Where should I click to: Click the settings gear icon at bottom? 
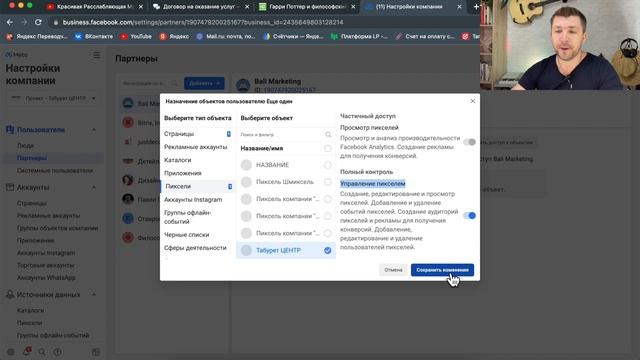11,352
